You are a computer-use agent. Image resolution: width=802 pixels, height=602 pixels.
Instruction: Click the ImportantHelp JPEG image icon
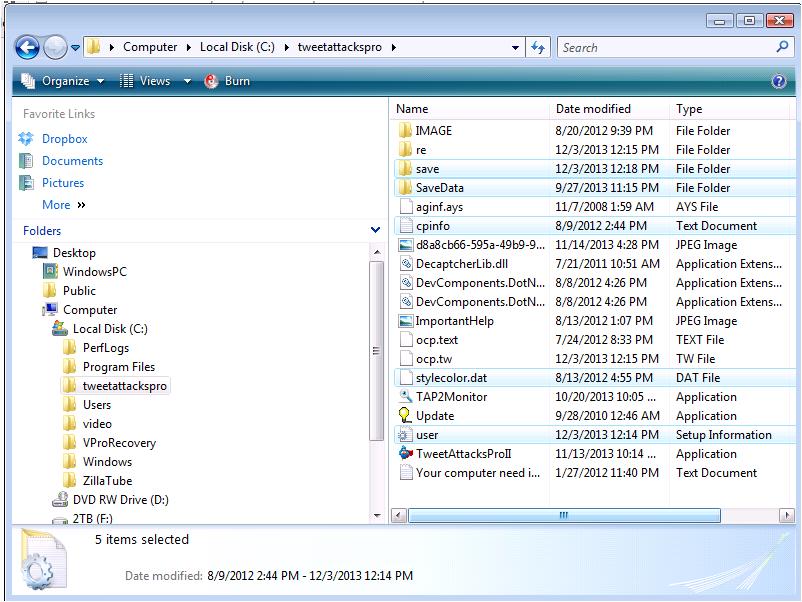point(405,321)
